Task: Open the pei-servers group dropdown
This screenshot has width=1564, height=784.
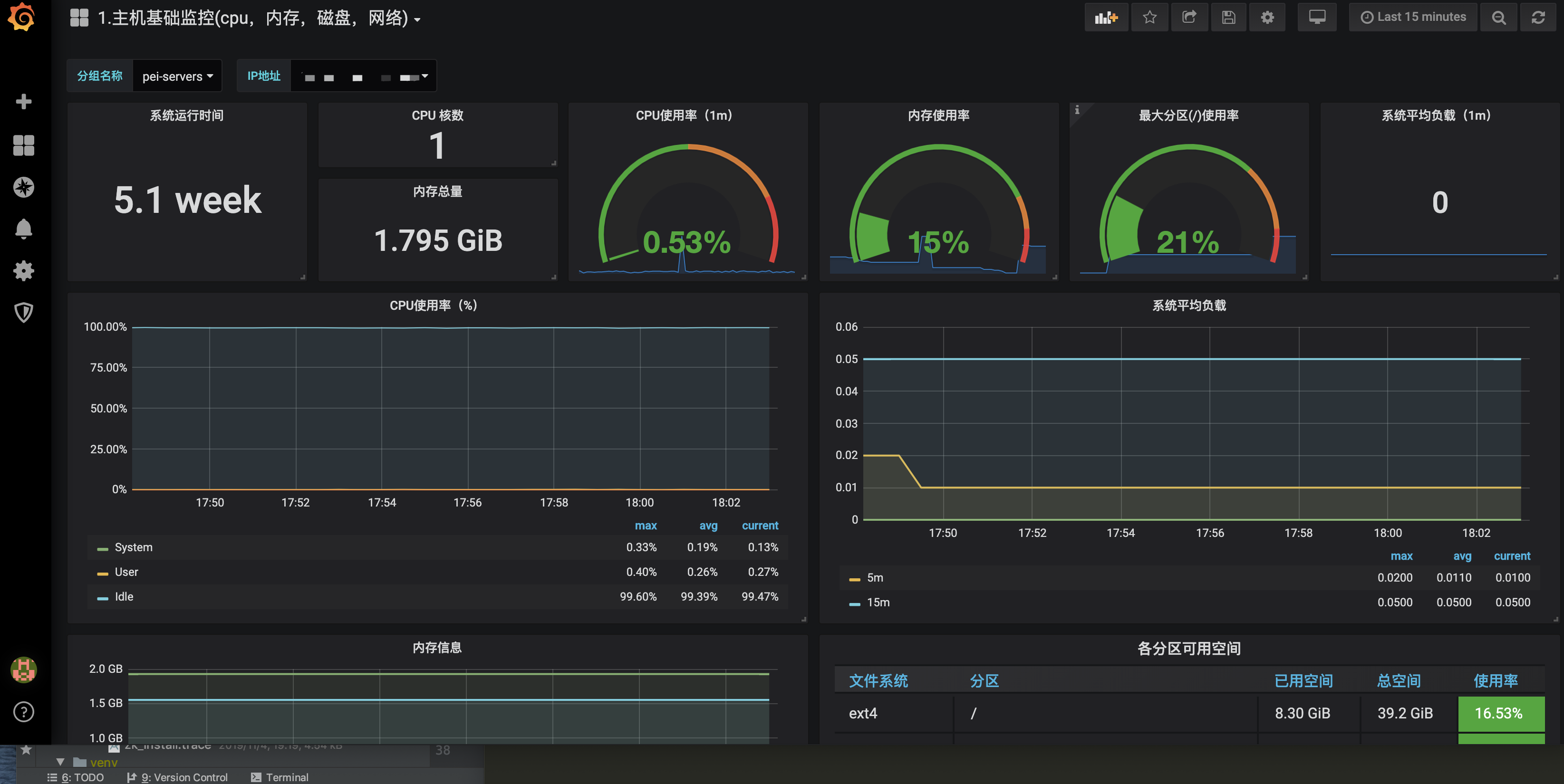Action: pyautogui.click(x=177, y=76)
